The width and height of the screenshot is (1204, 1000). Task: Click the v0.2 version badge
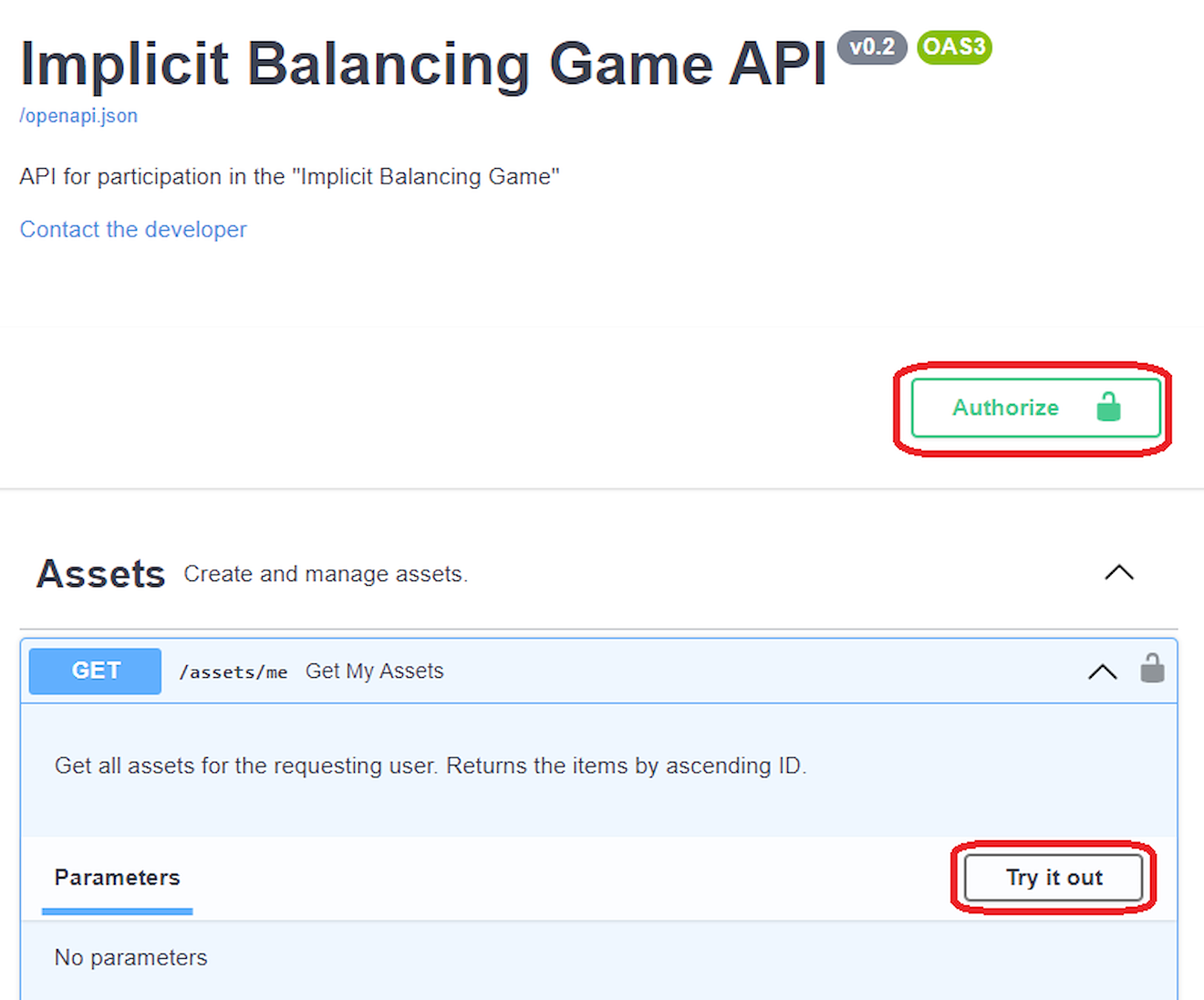871,47
